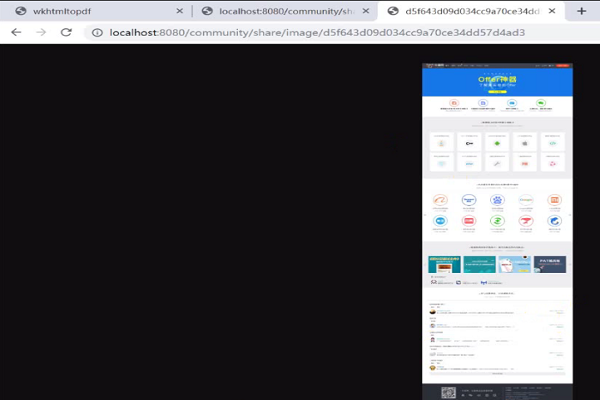
Task: Open a new browser tab
Action: click(x=581, y=11)
